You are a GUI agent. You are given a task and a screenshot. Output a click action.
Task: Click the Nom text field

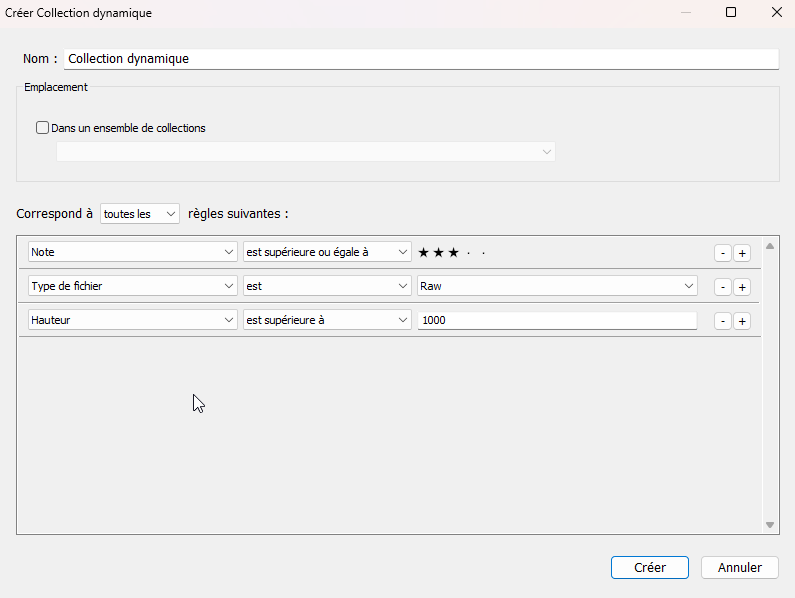420,59
